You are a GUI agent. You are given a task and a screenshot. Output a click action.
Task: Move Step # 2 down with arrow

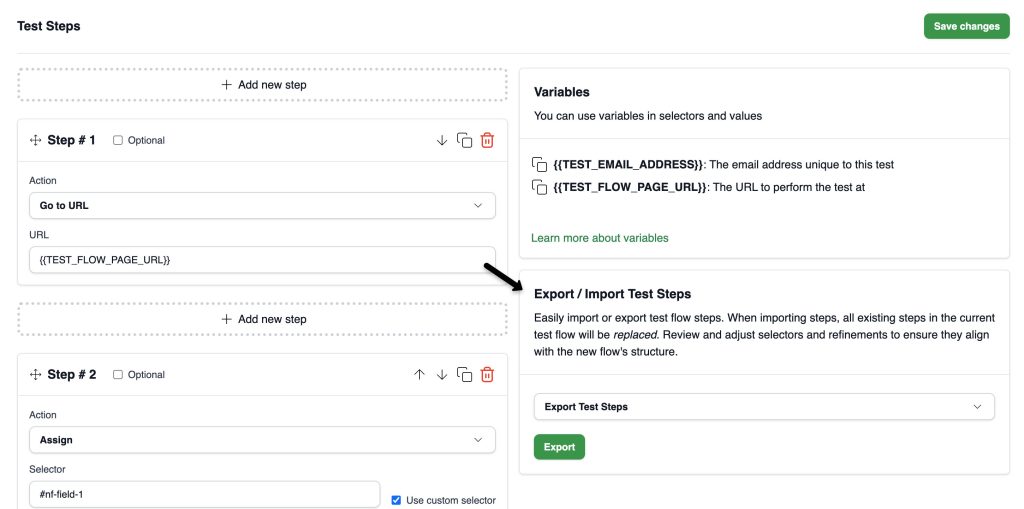[442, 374]
